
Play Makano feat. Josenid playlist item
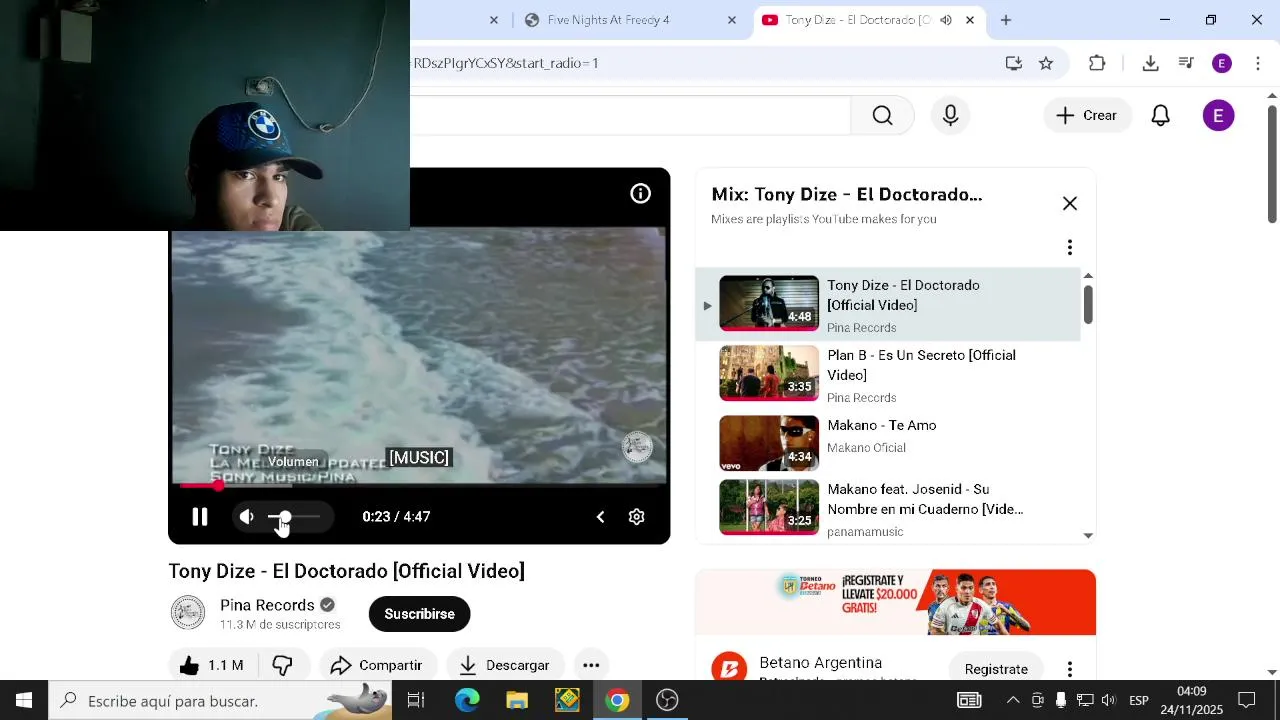click(x=888, y=508)
